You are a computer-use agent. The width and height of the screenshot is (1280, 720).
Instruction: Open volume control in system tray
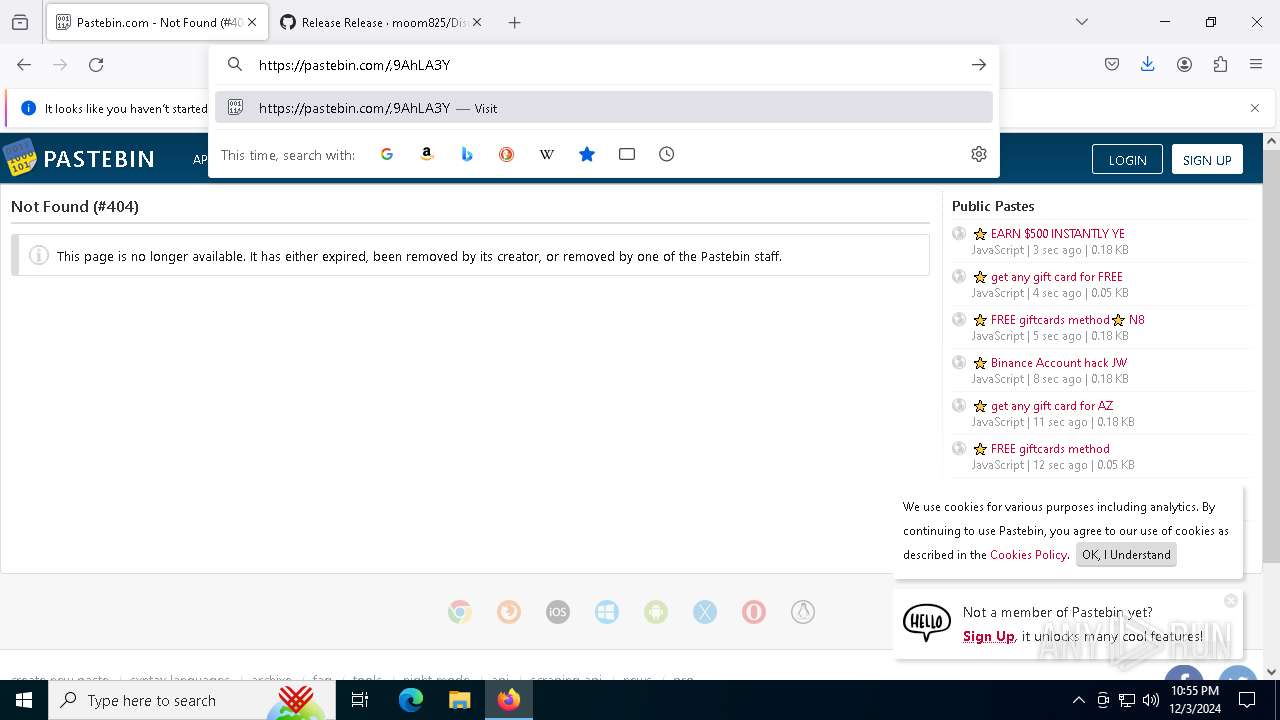click(x=1151, y=700)
